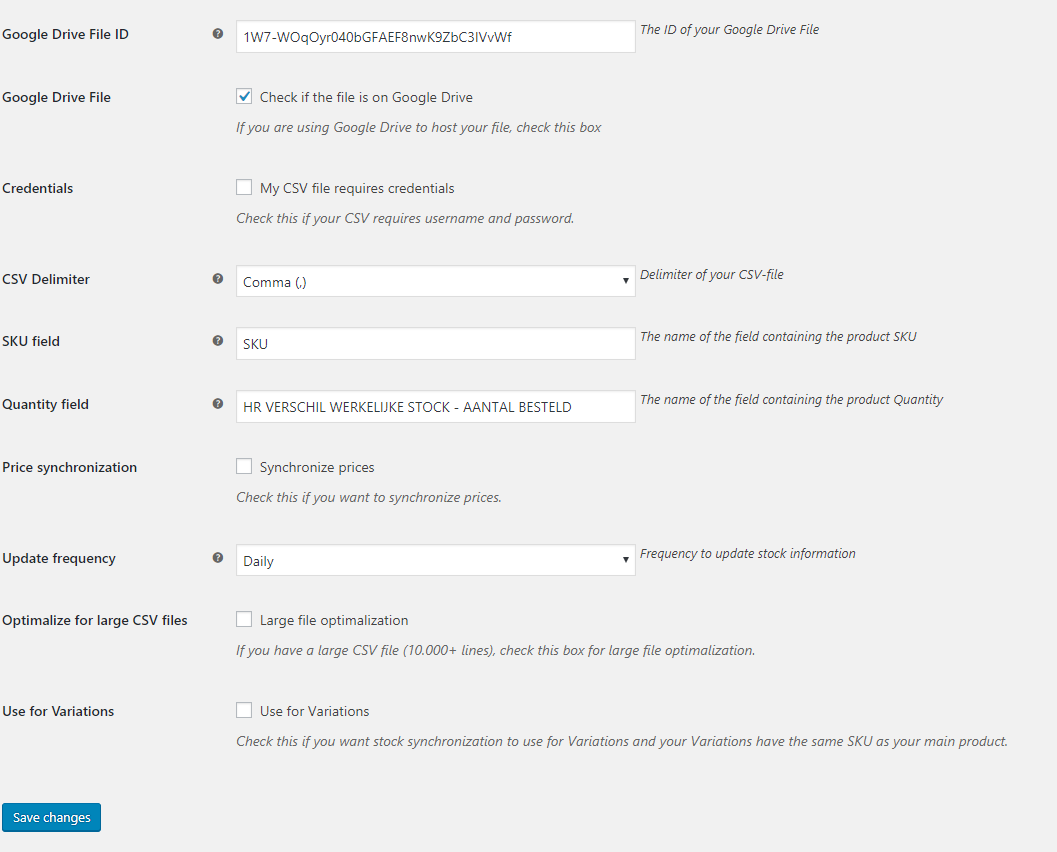
Task: Click into the SKU field input
Action: 435,344
